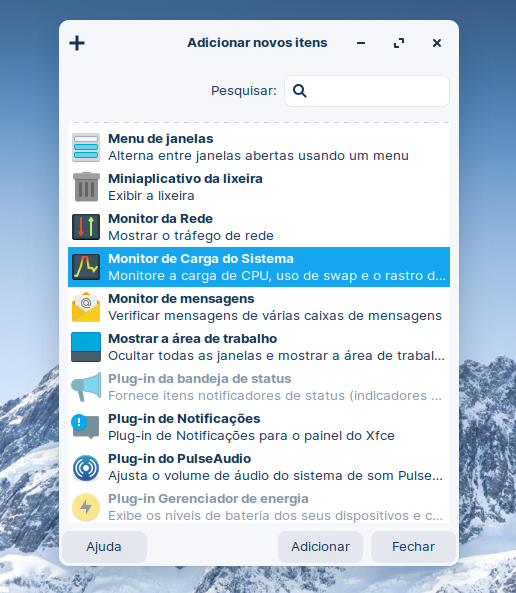This screenshot has height=593, width=516.
Task: Click the PulseAudio speaker icon
Action: pyautogui.click(x=86, y=468)
